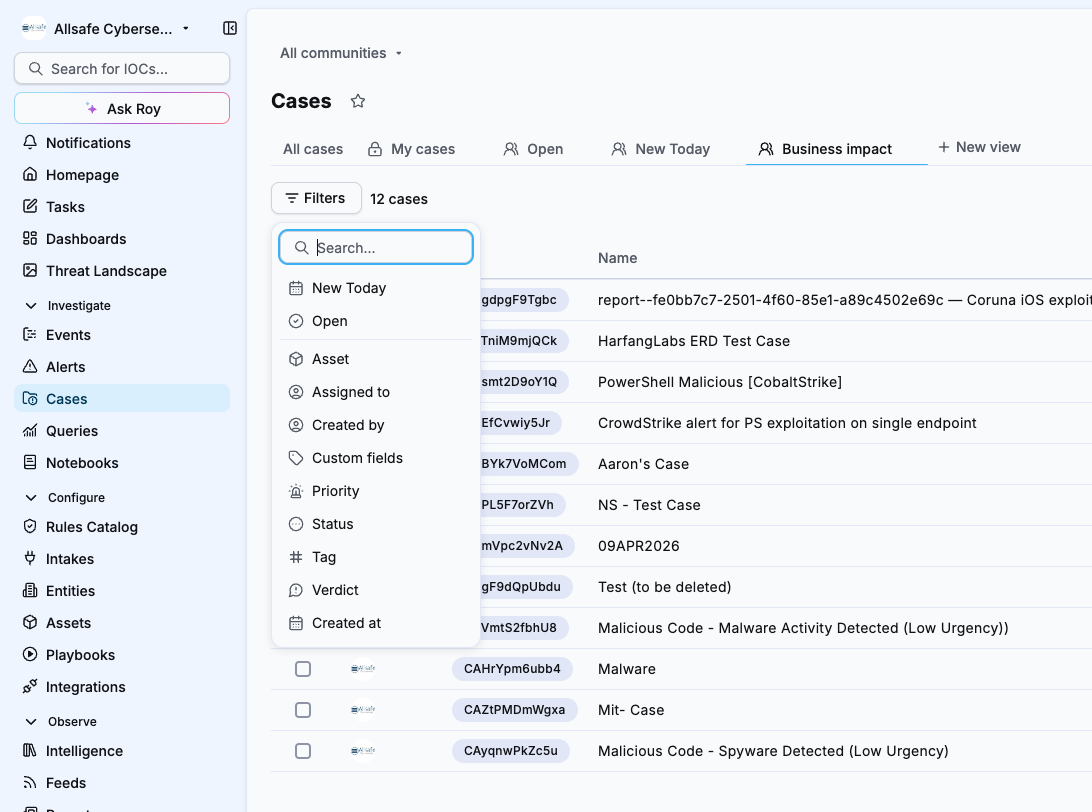Open HarfangLabs ERD Test Case
Screen dimensions: 1092x812
(x=694, y=341)
